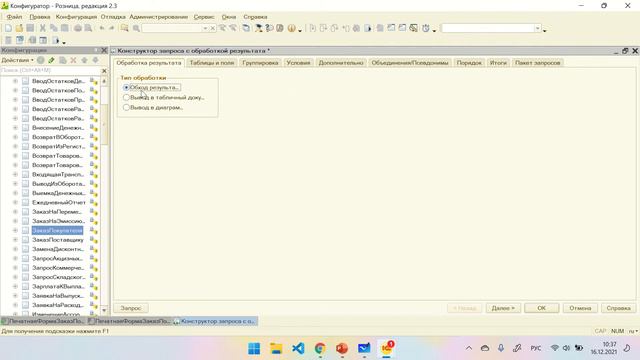The image size is (640, 360).
Task: Switch to the 'Пакет запросов' tab
Action: point(538,63)
